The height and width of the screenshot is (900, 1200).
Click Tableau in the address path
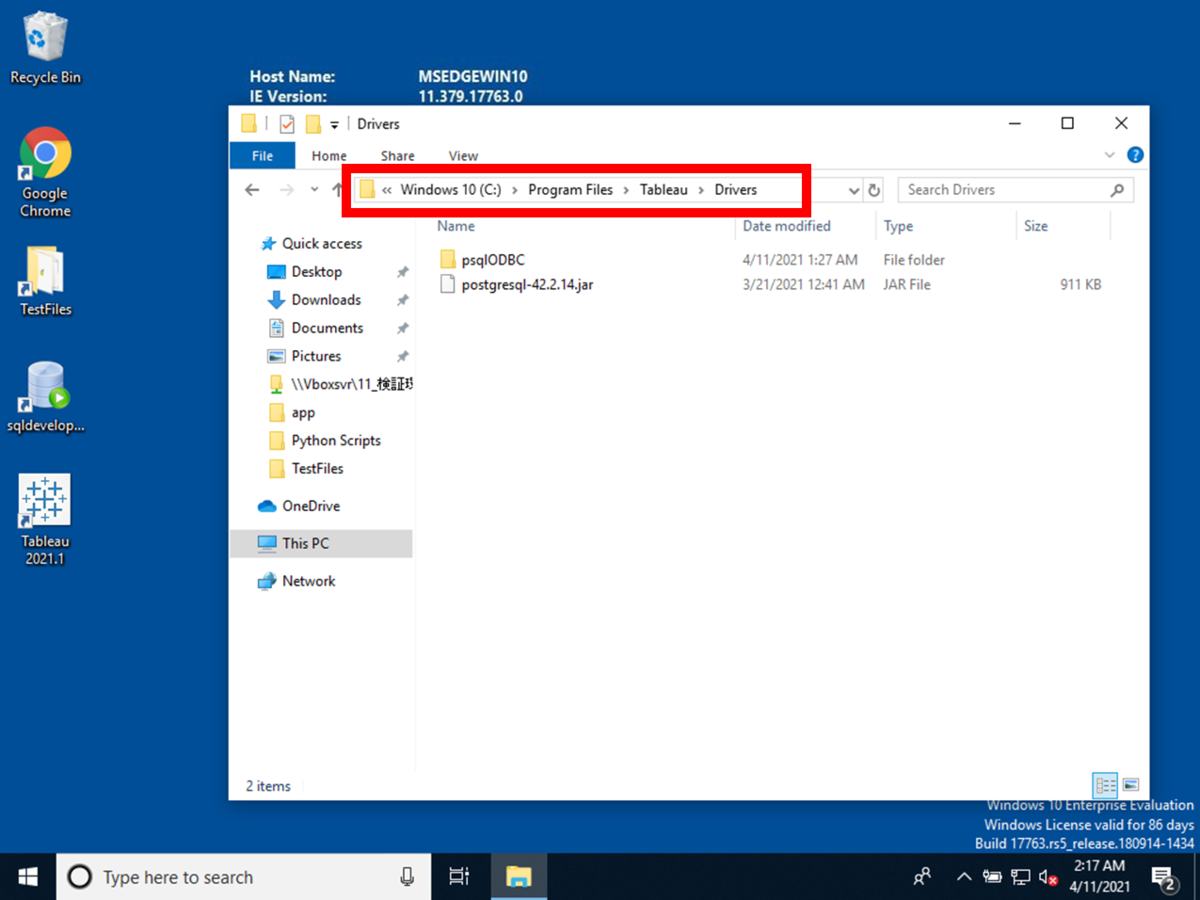[x=664, y=190]
